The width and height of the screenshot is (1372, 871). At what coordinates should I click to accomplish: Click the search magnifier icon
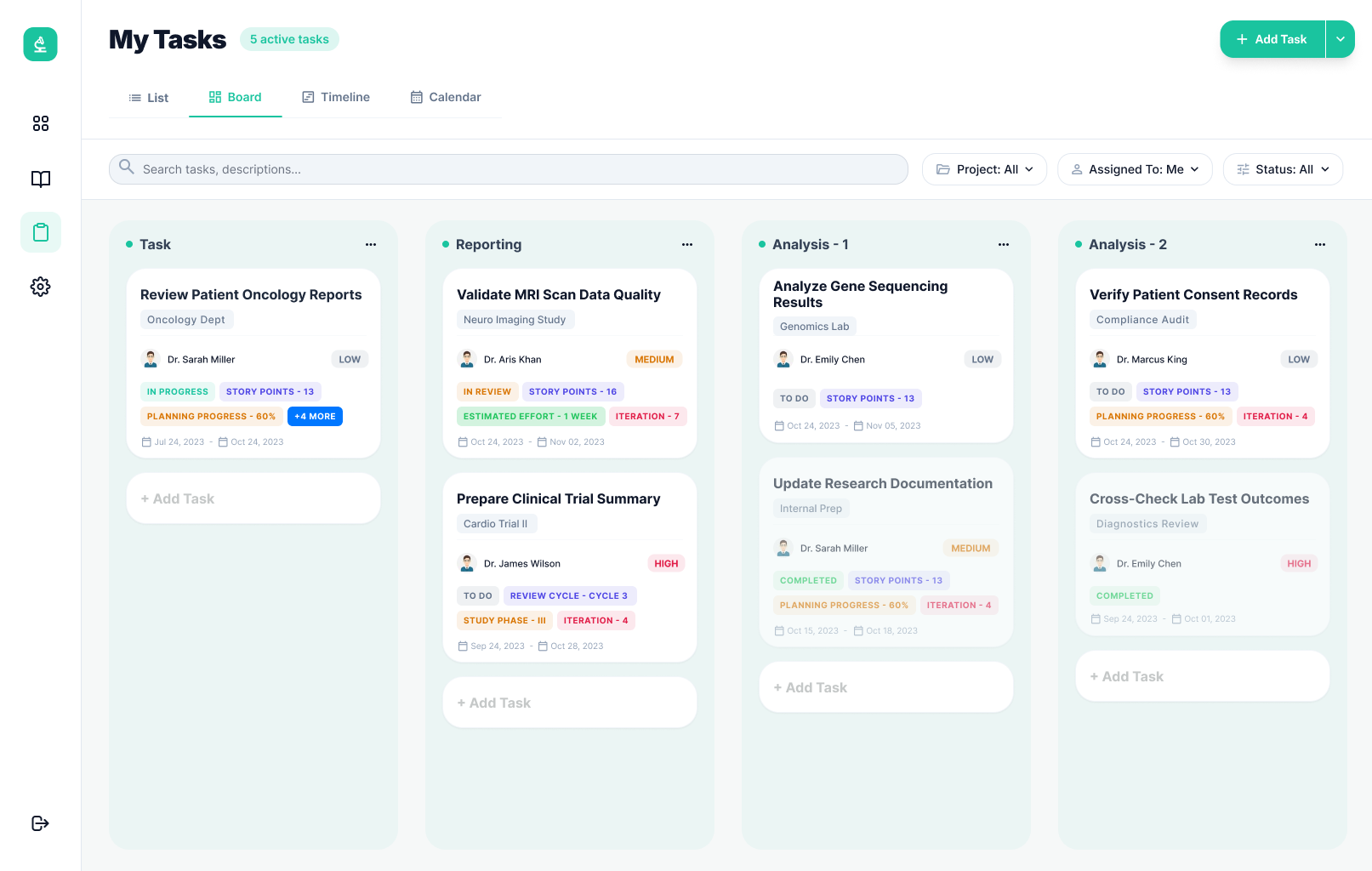(x=126, y=167)
